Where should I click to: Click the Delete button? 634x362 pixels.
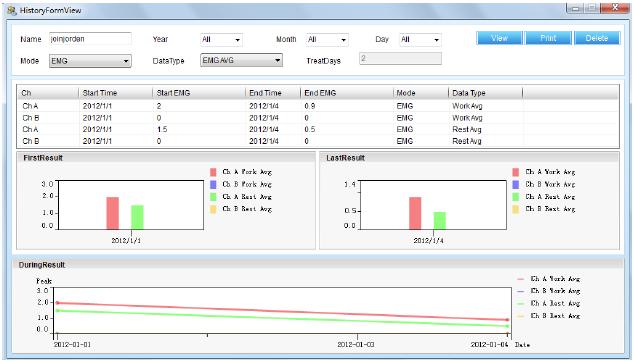click(597, 38)
